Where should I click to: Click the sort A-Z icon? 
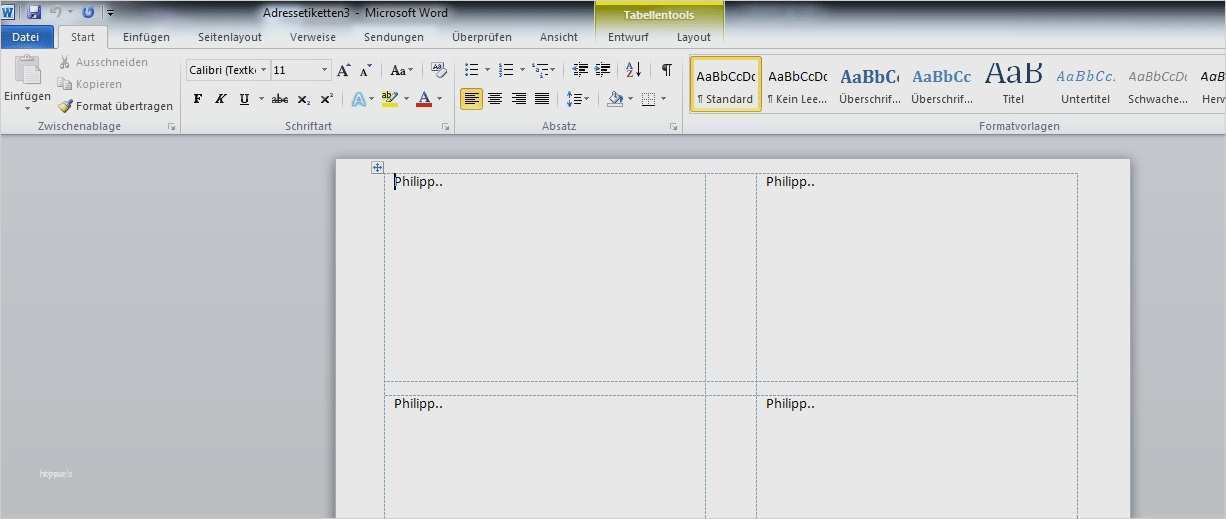coord(633,70)
